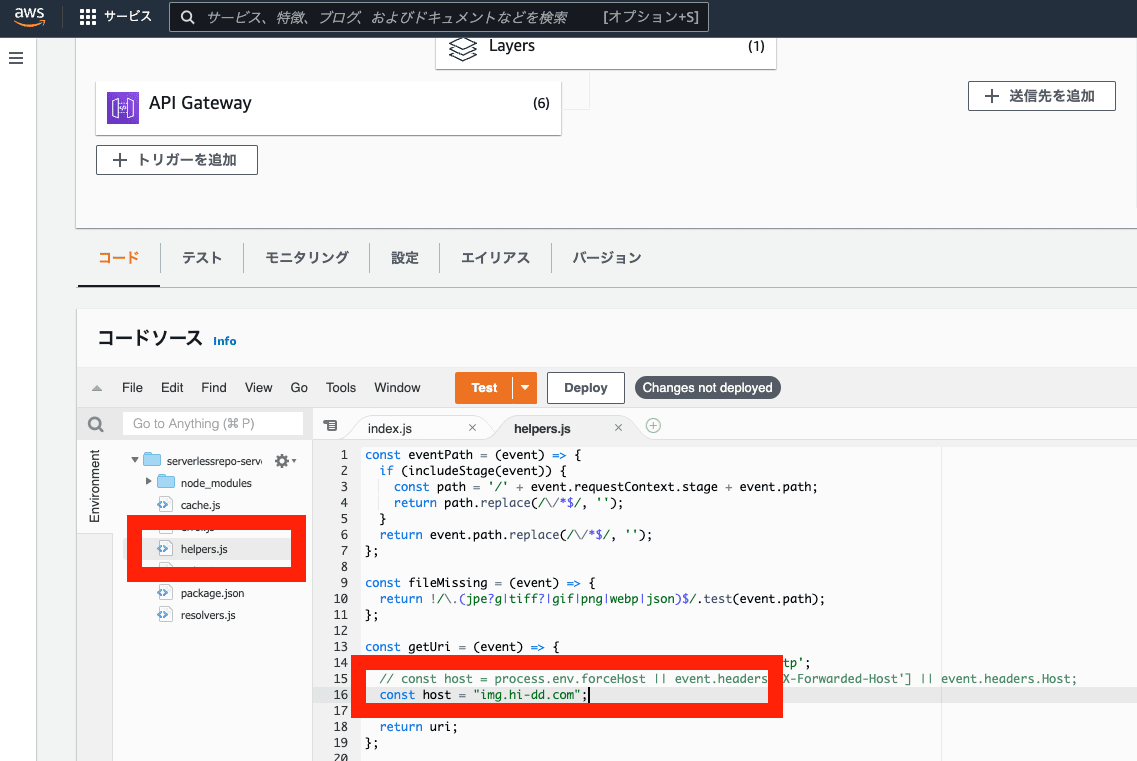Switch to the モニタリング tab
The width and height of the screenshot is (1137, 761).
307,258
